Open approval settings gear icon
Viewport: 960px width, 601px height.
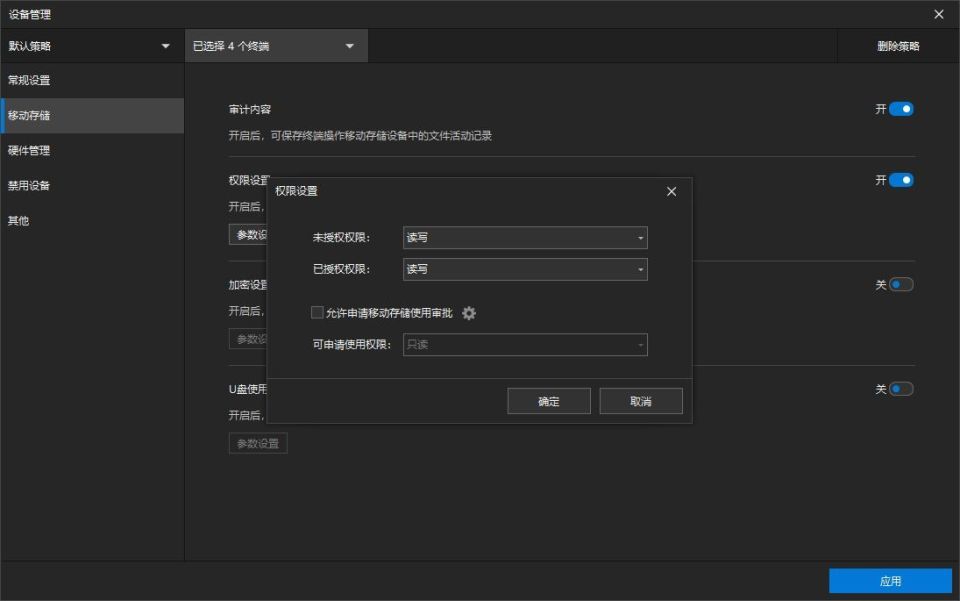469,313
